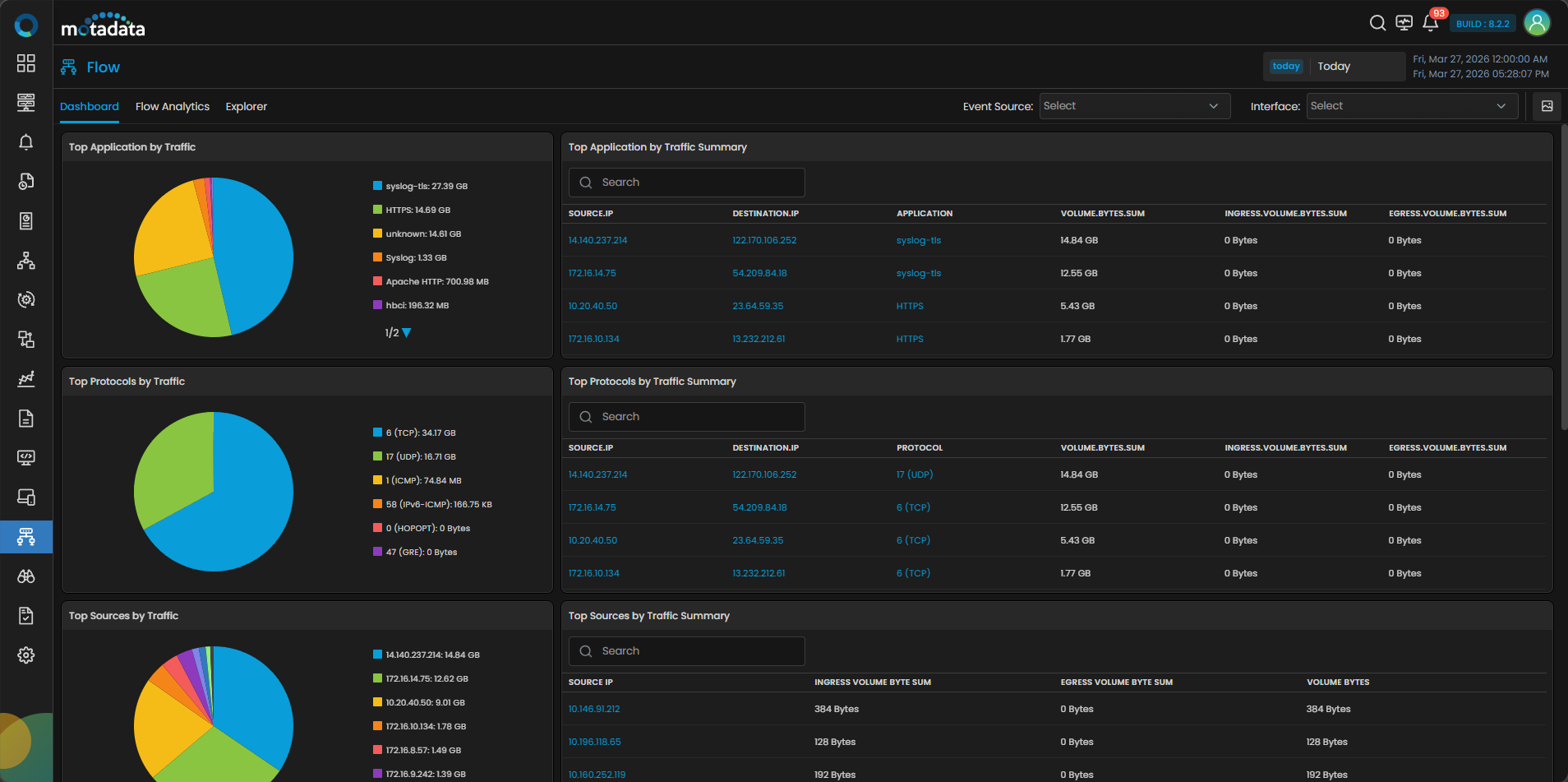Open the document-with-clock icon in the sidebar

tap(26, 182)
